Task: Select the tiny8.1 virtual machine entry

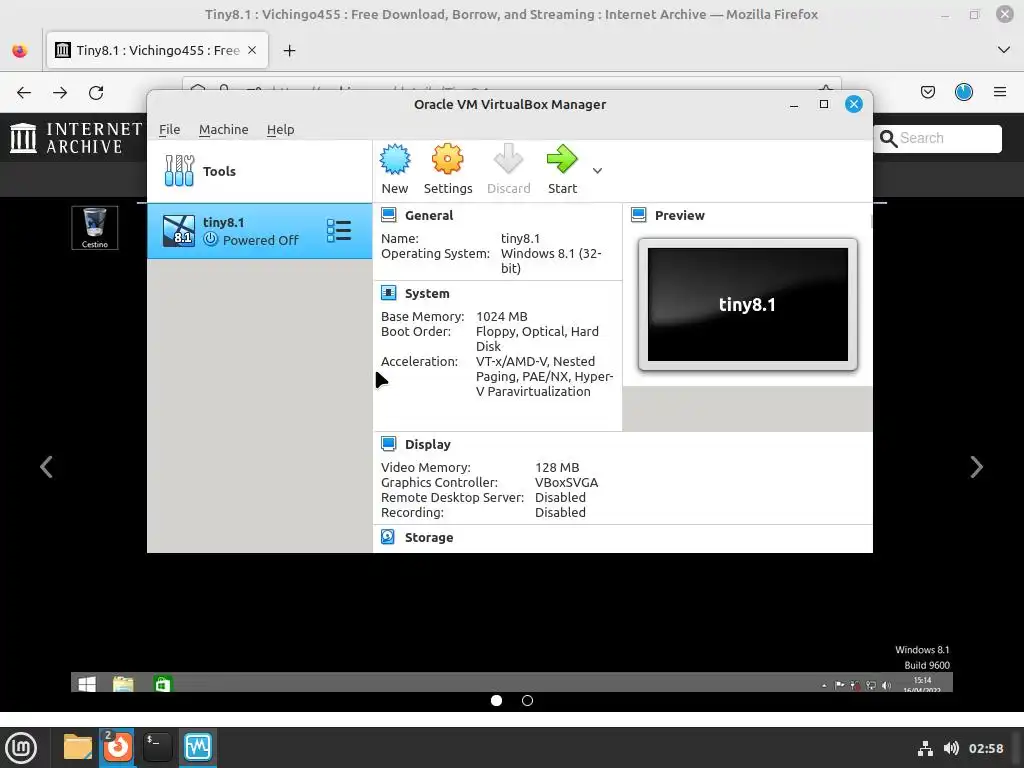Action: click(259, 231)
